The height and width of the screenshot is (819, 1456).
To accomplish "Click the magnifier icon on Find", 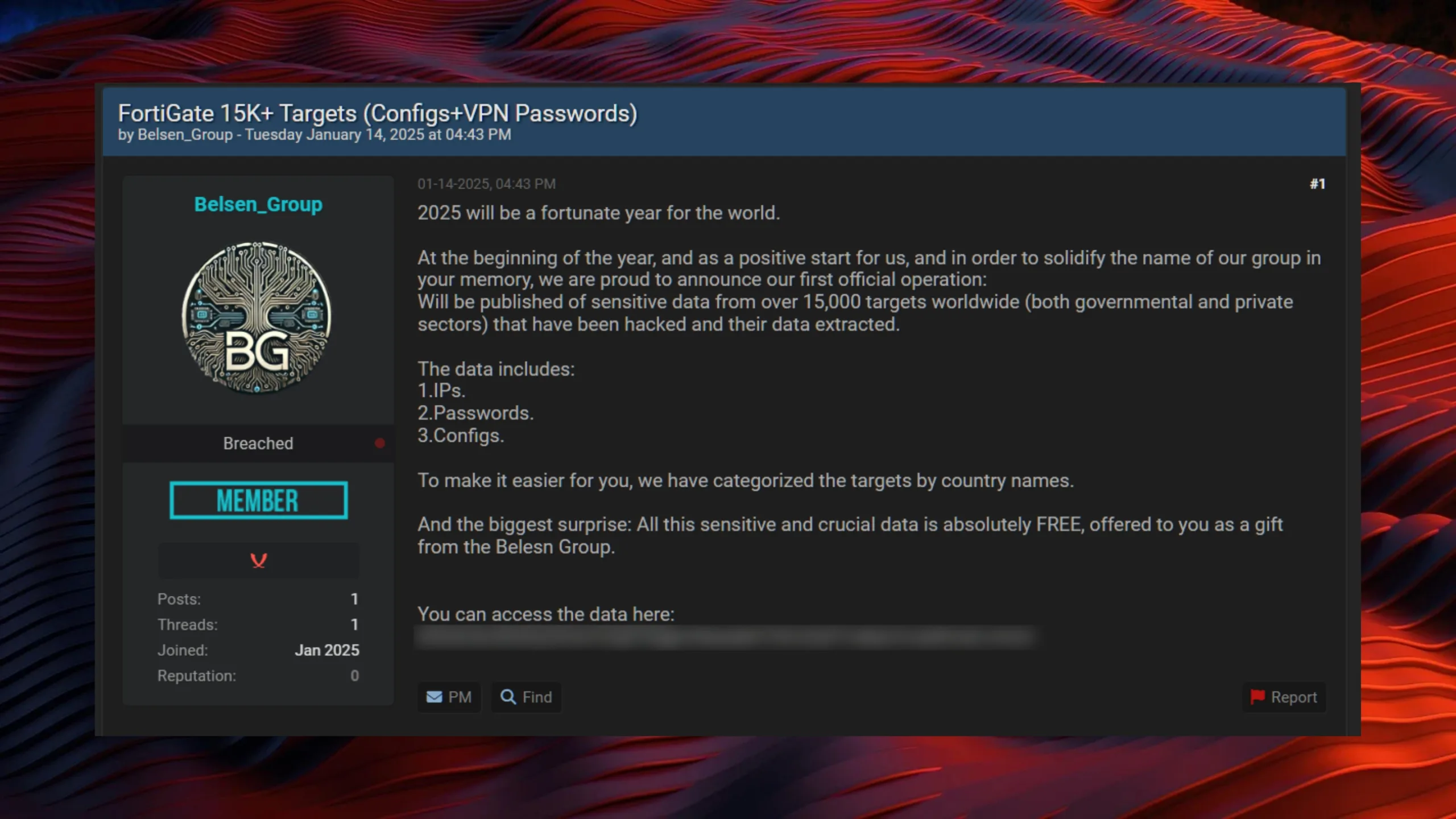I will tap(508, 697).
